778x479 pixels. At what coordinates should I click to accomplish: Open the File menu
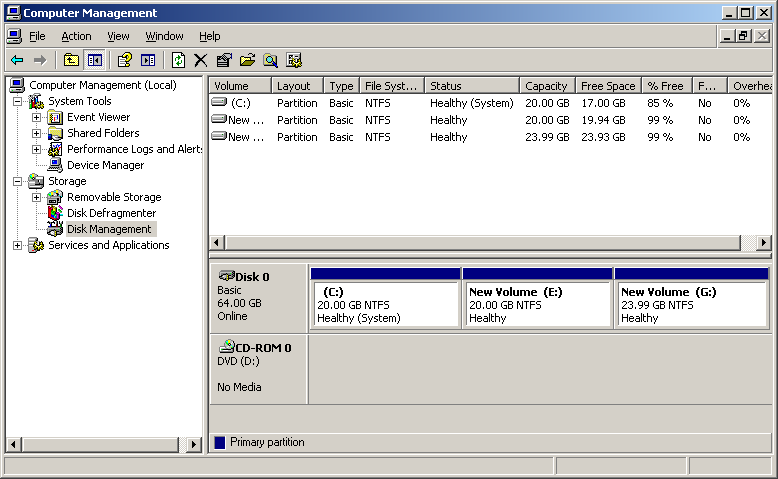[x=37, y=36]
